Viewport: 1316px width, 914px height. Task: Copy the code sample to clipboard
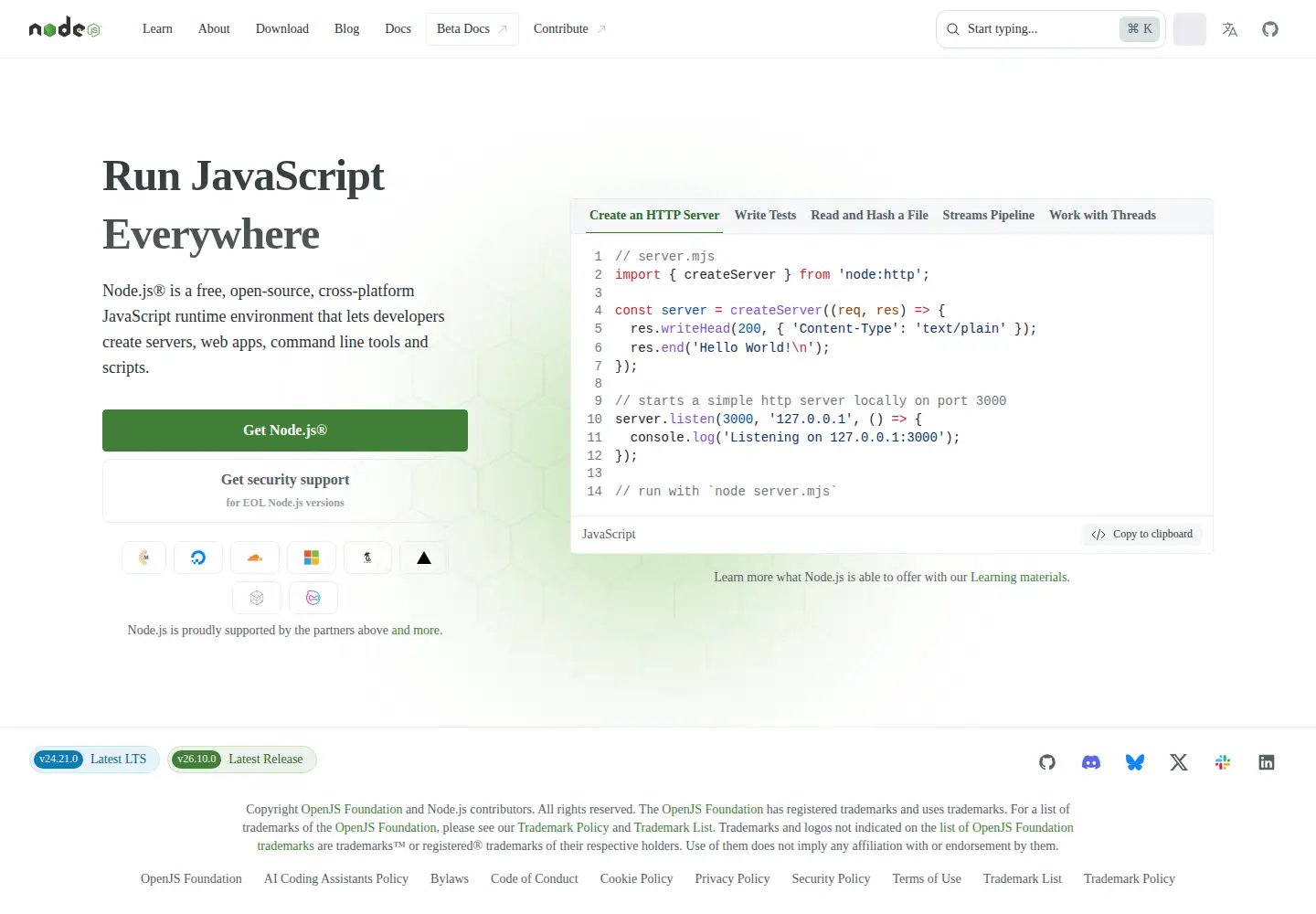[x=1142, y=535]
